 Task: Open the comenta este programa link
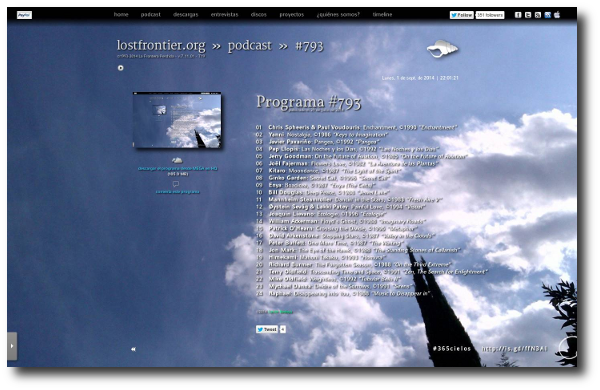tap(178, 192)
